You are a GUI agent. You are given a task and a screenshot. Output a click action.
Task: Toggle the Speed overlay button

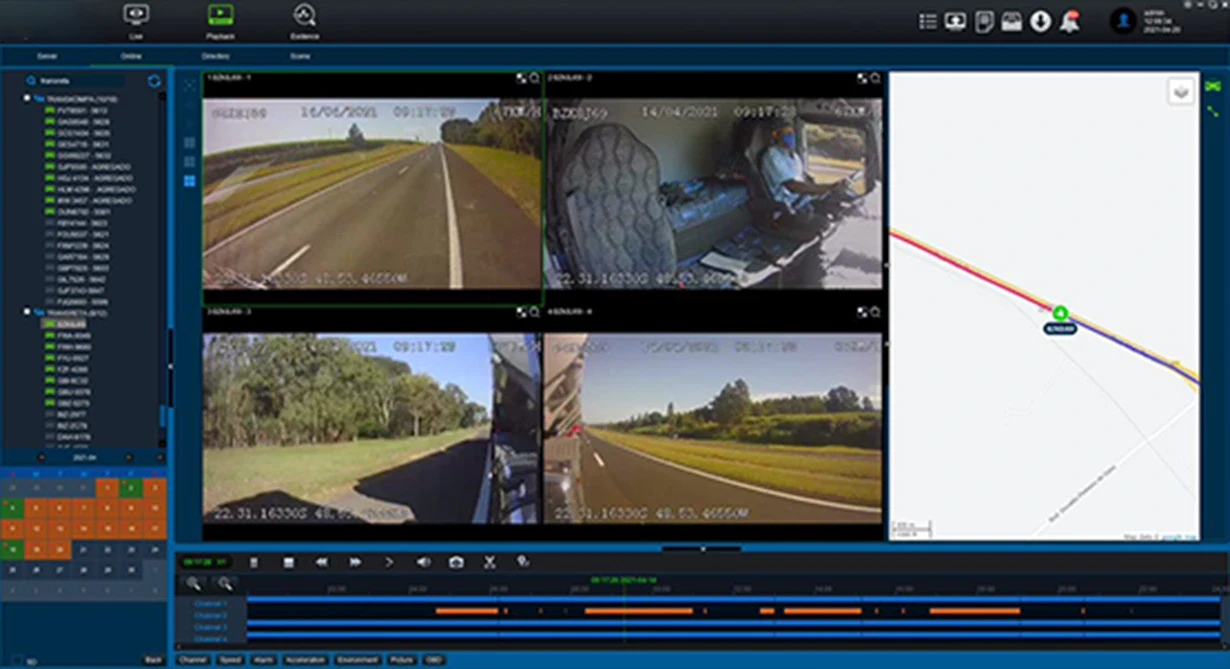click(x=230, y=660)
